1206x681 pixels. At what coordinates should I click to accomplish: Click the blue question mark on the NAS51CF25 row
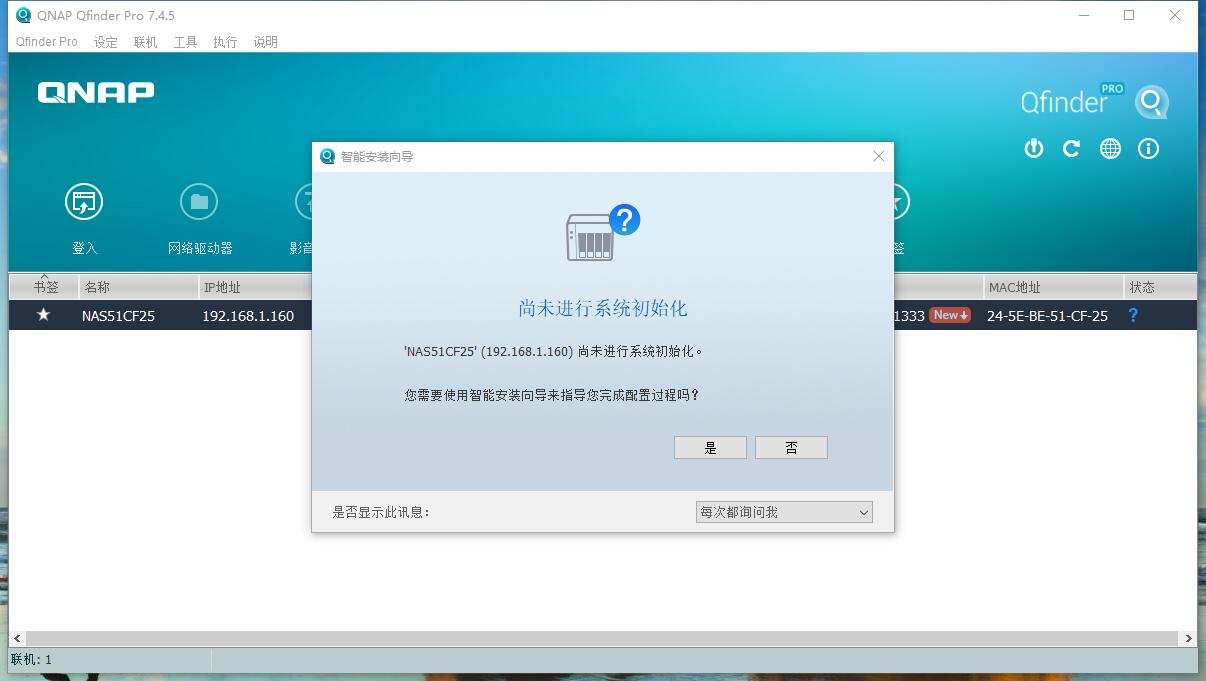tap(1133, 315)
